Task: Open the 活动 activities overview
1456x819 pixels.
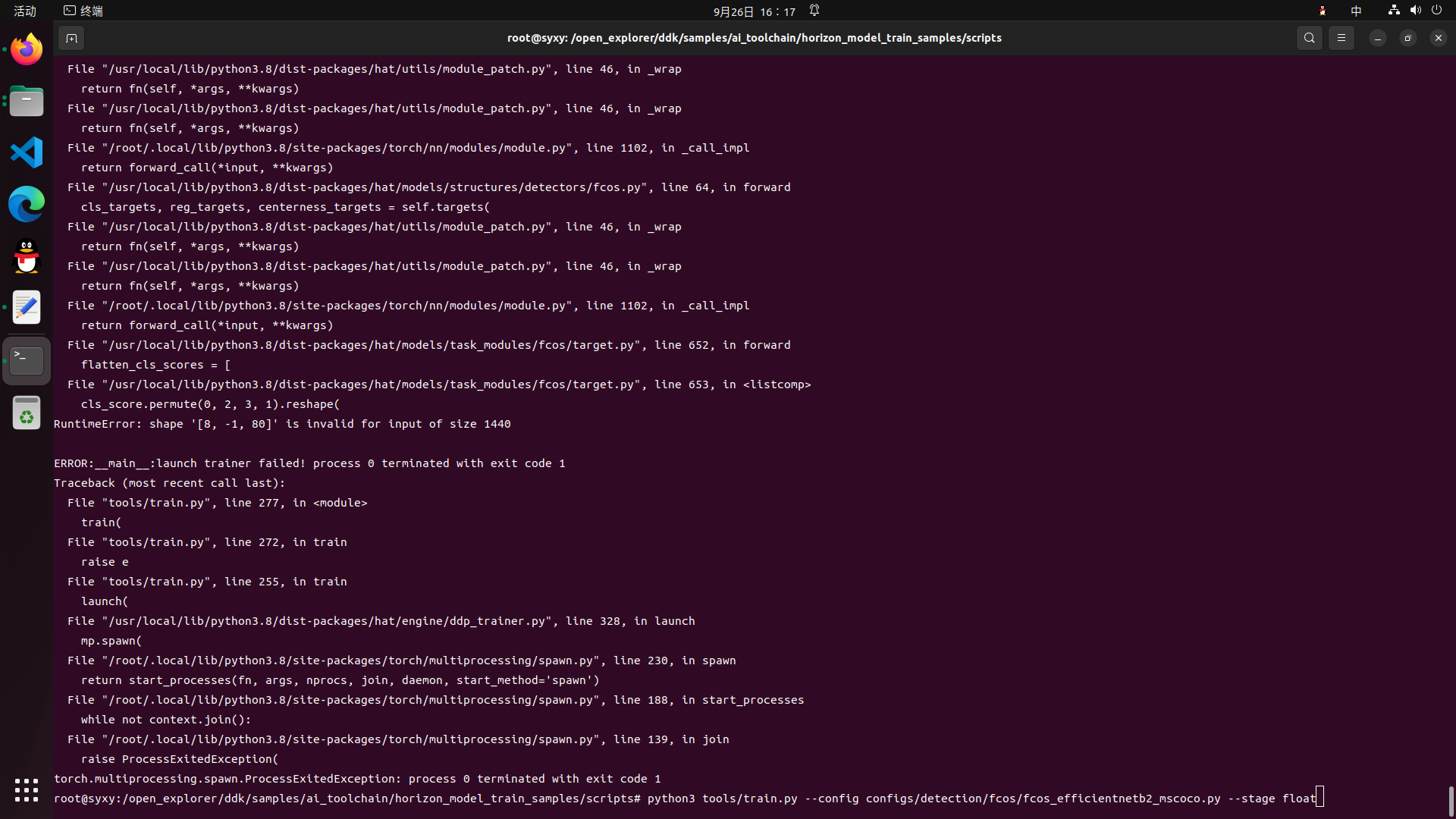Action: coord(25,11)
